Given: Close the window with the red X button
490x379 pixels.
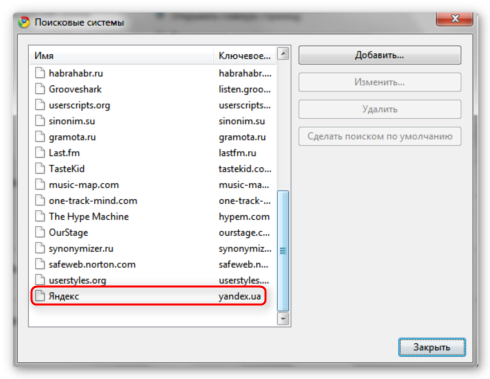Looking at the screenshot, I should 454,19.
